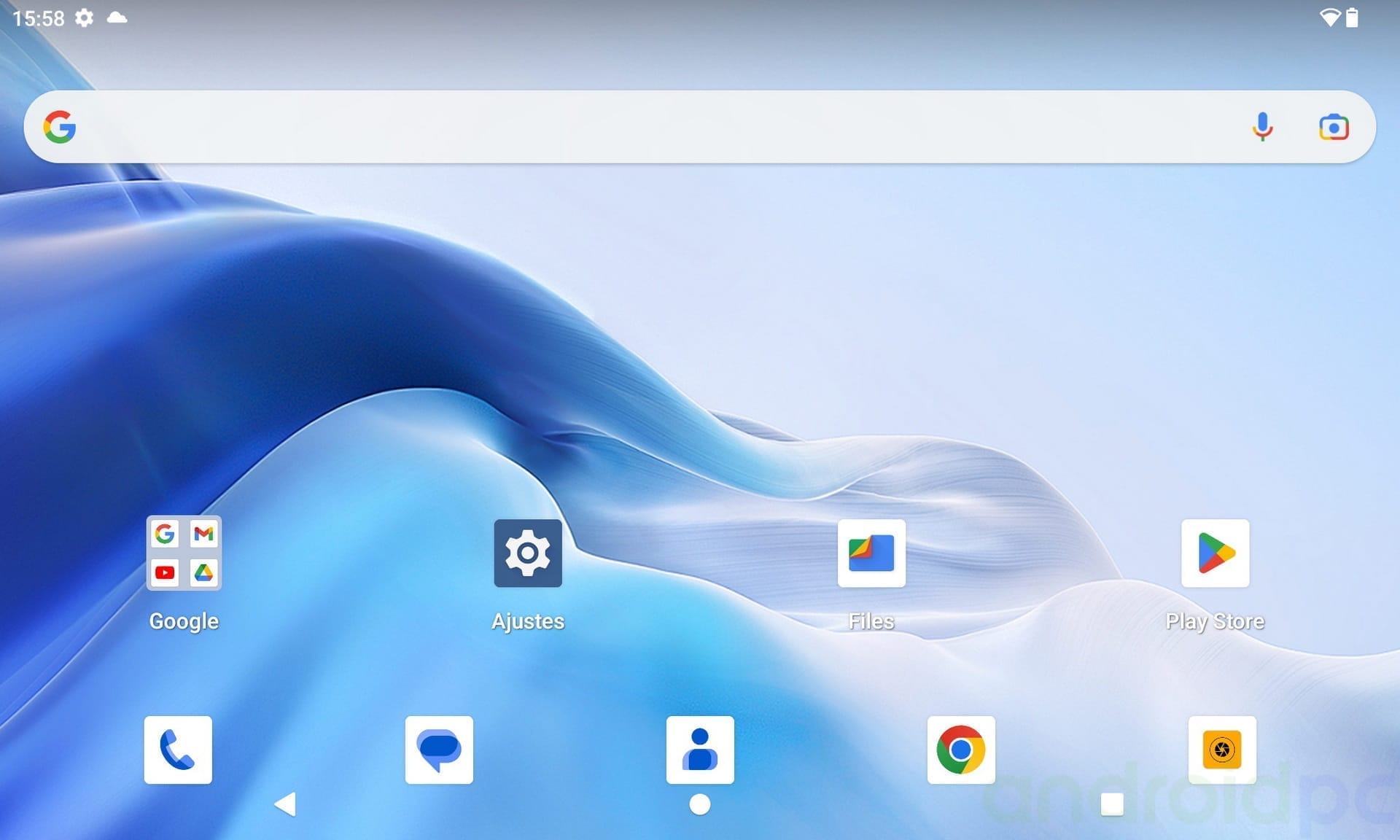Open the yellow Camera app
This screenshot has width=1400, height=840.
coord(1222,750)
